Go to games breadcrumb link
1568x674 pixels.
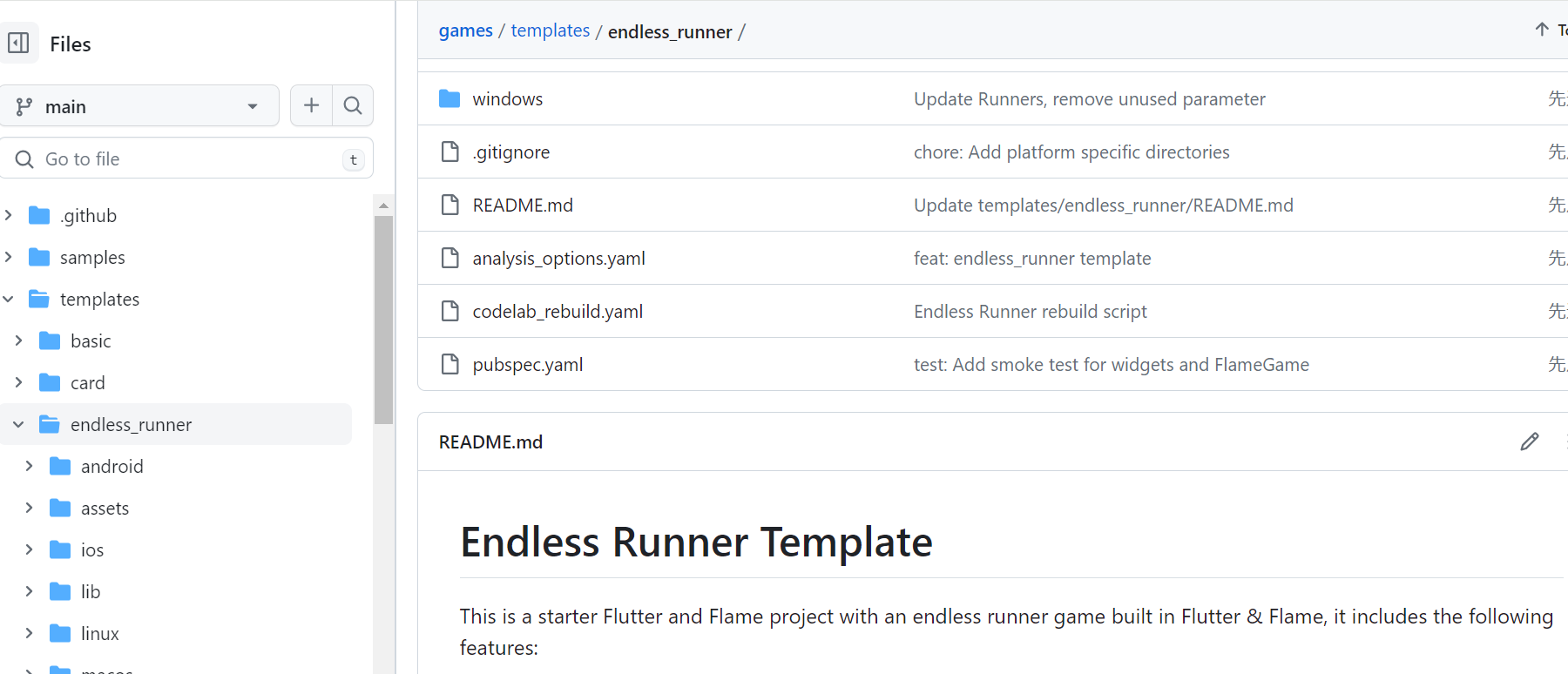point(466,30)
